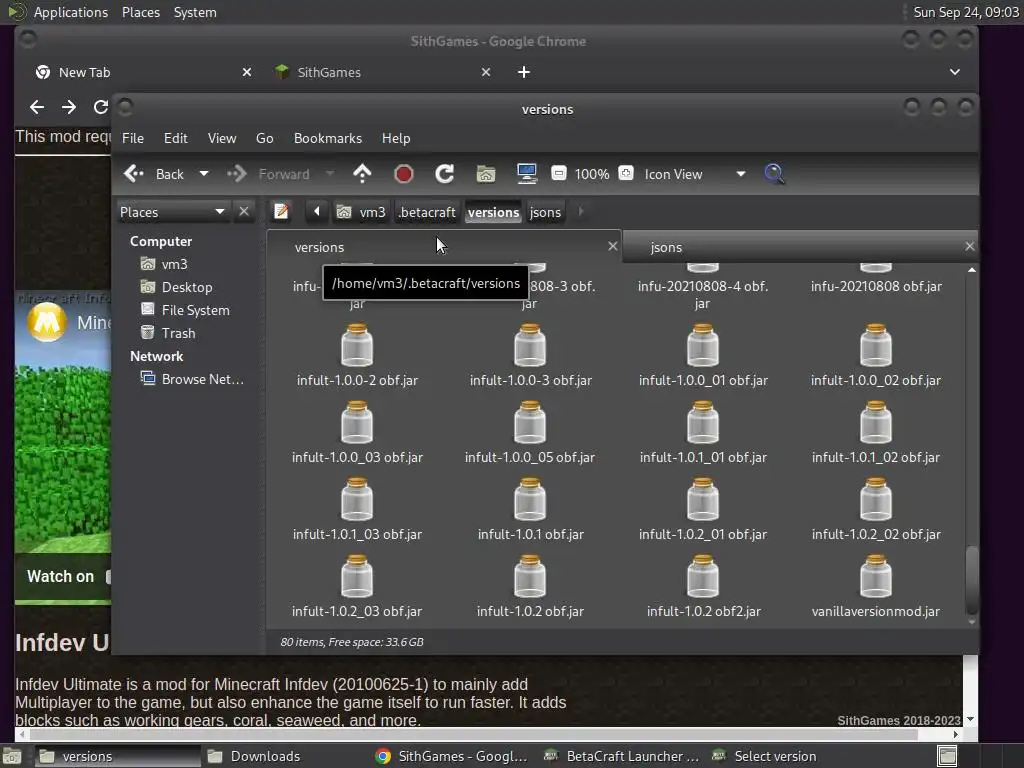The width and height of the screenshot is (1024, 768).
Task: Zoom in with the plus icon
Action: [626, 174]
